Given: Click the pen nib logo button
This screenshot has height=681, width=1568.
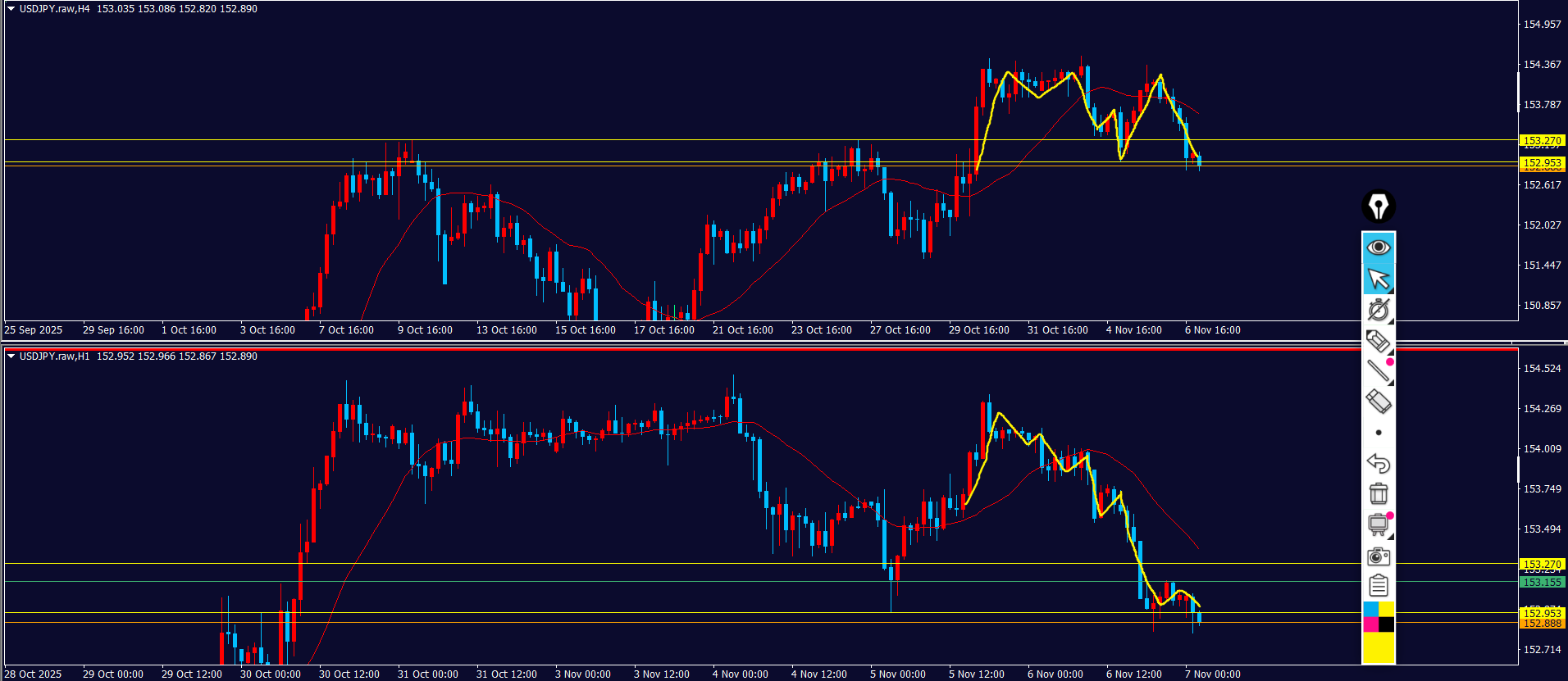Looking at the screenshot, I should coord(1379,207).
